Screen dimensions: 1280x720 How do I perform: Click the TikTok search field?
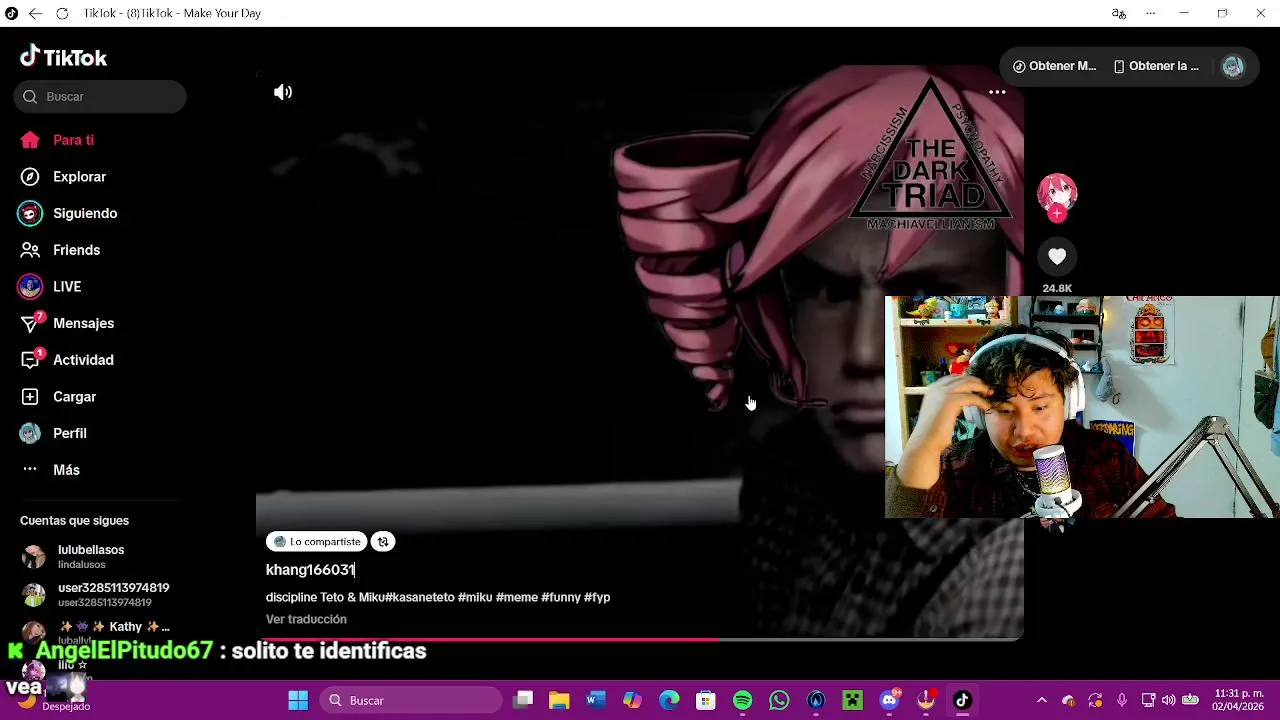100,96
